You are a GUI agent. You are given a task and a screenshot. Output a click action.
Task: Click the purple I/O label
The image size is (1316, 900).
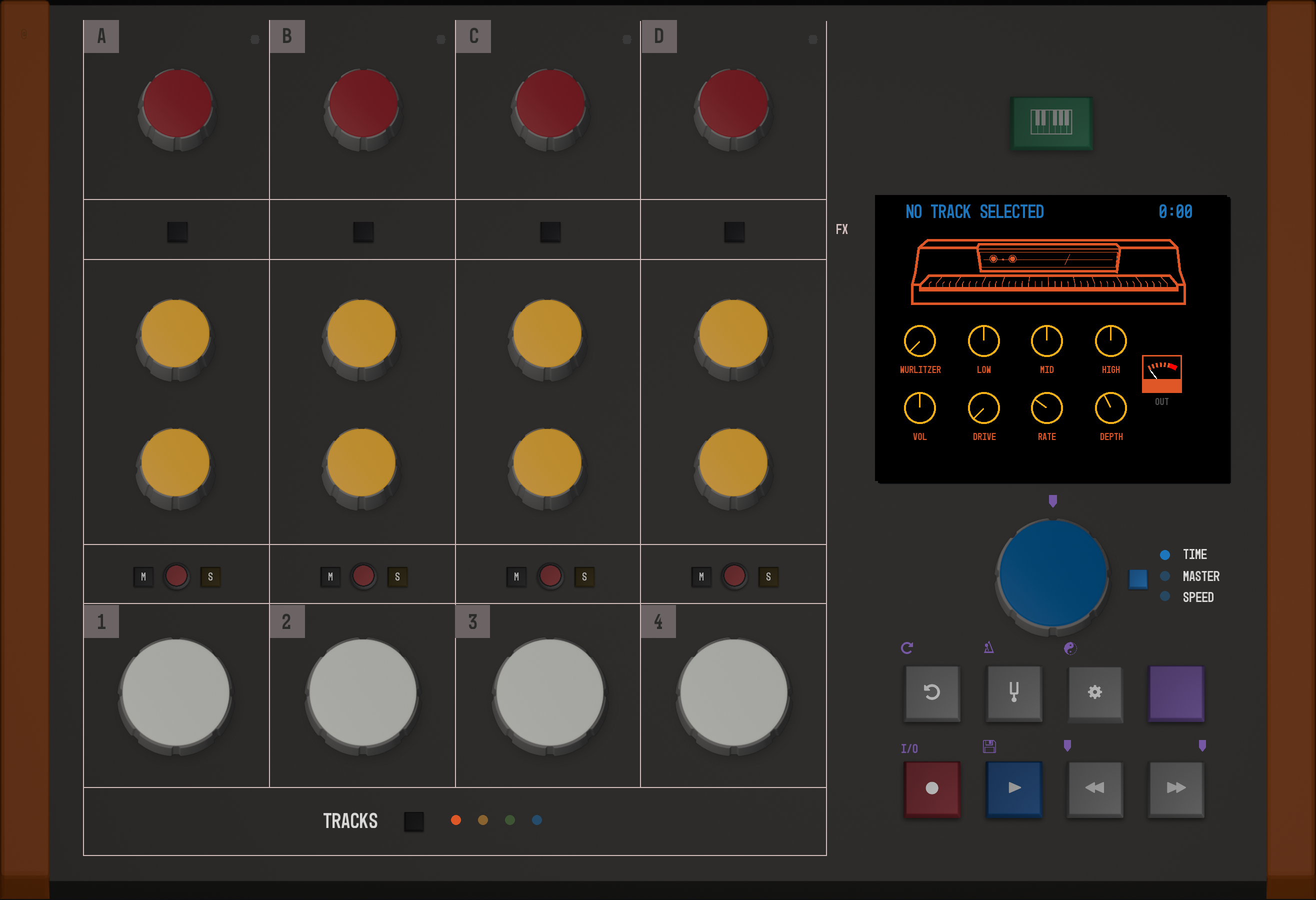click(x=909, y=749)
